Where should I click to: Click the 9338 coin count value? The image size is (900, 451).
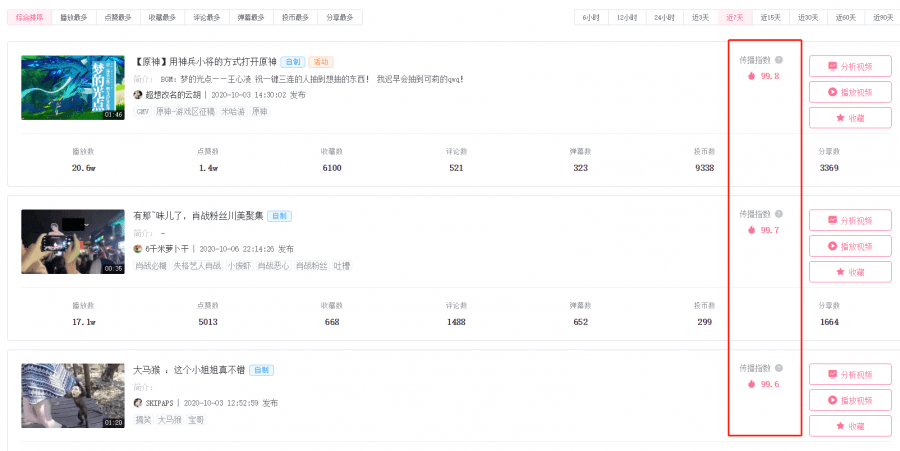(x=704, y=168)
